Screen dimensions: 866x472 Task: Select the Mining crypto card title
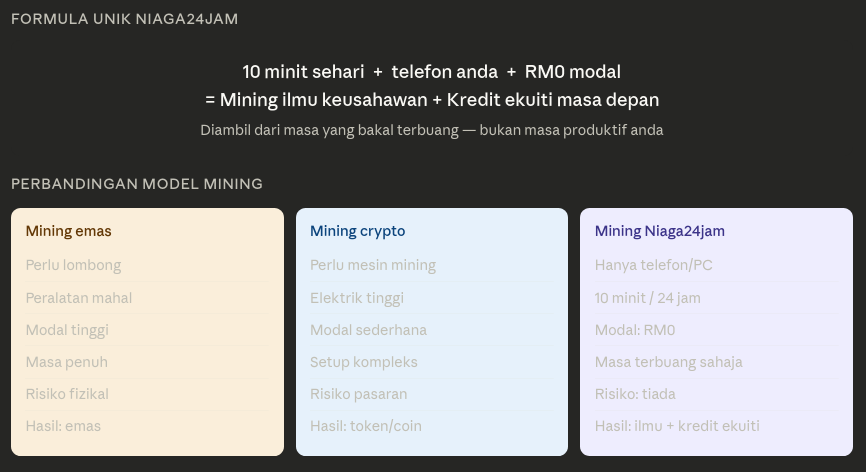[x=357, y=231]
